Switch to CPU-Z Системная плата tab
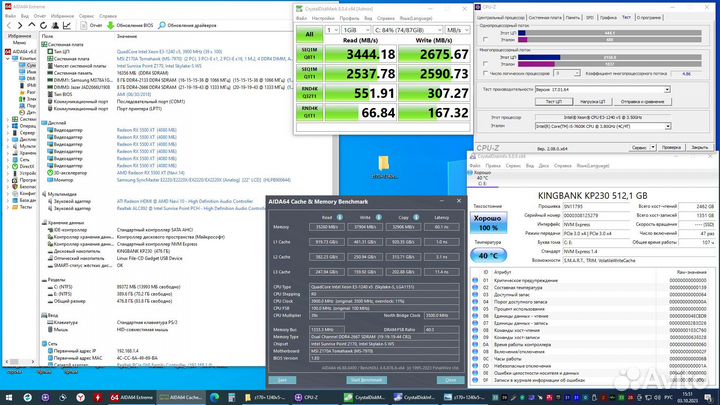 point(545,17)
